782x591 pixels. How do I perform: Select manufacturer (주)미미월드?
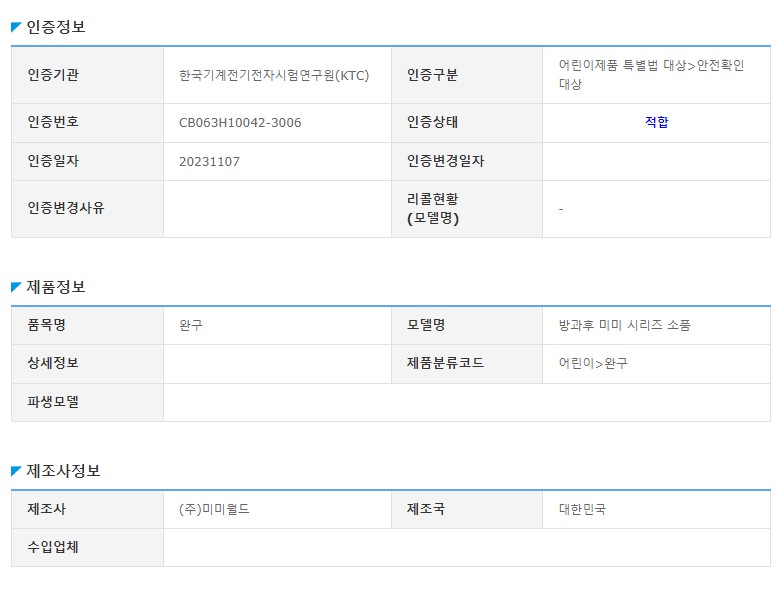click(x=214, y=509)
